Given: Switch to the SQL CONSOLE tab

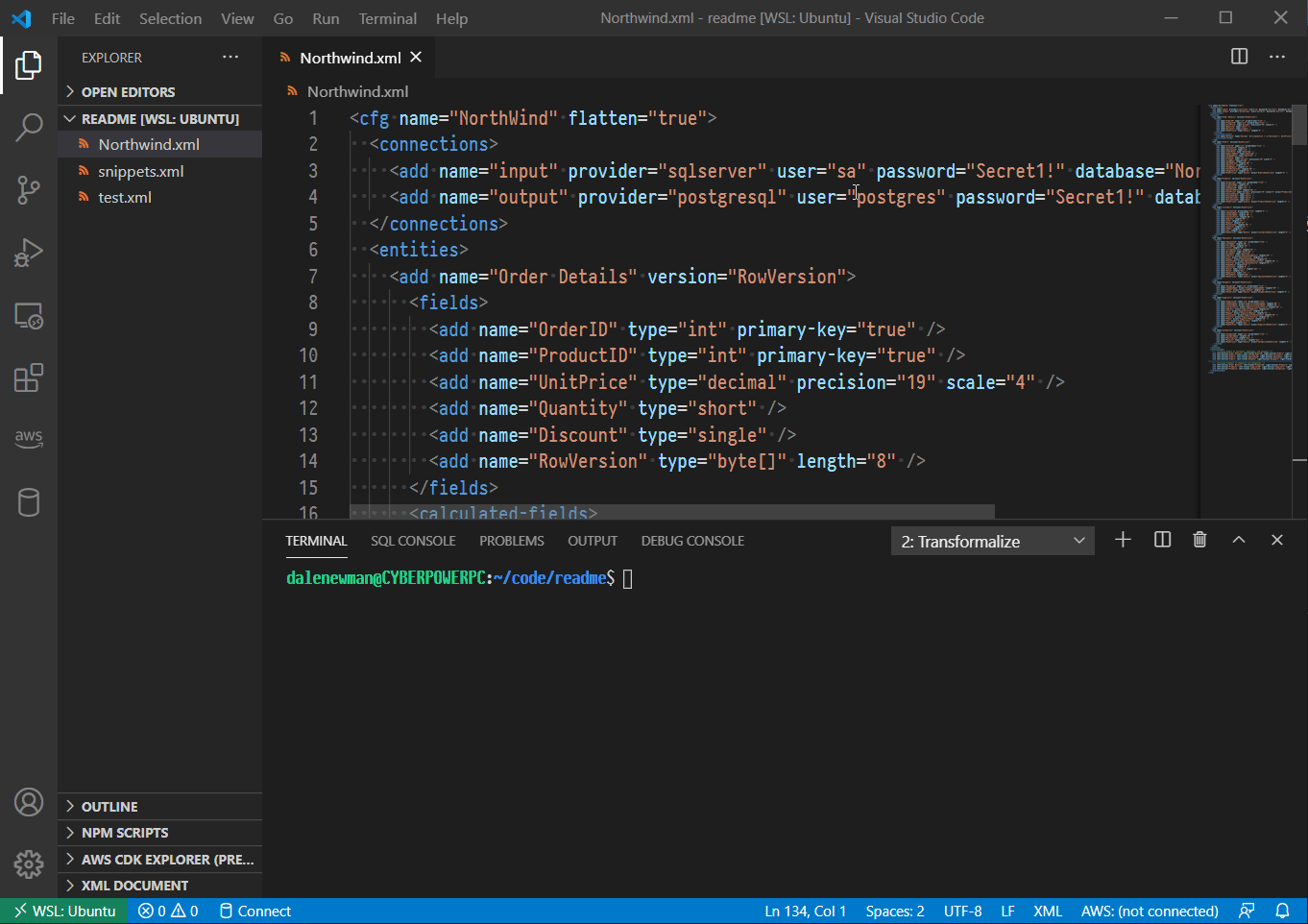Looking at the screenshot, I should click(413, 541).
